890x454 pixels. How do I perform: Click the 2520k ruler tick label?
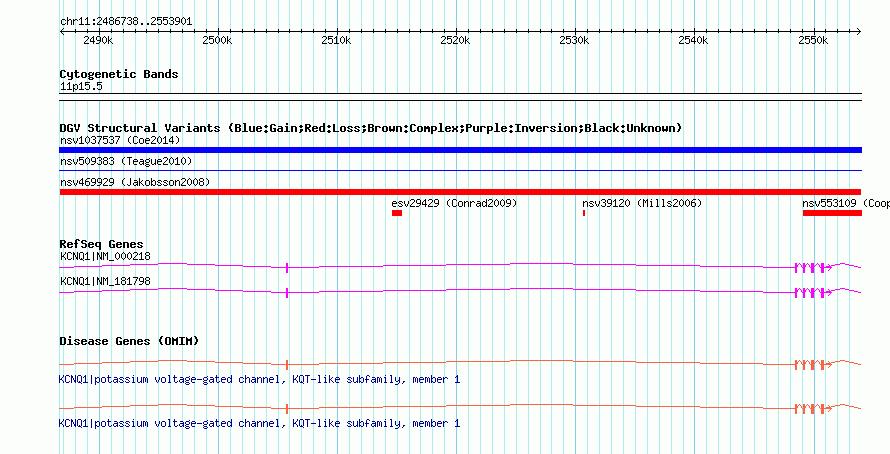pyautogui.click(x=456, y=41)
